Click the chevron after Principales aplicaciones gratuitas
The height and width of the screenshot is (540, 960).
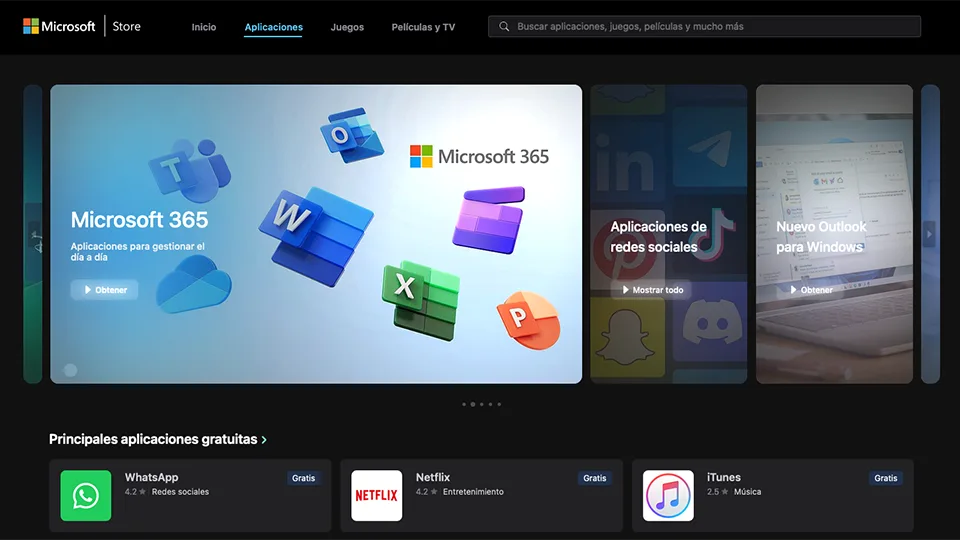tap(264, 440)
